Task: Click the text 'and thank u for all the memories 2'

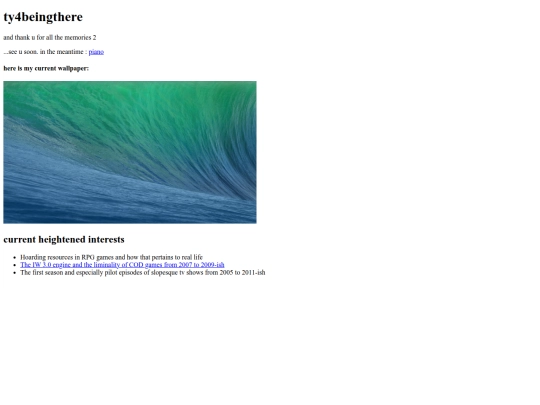Action: (x=50, y=38)
